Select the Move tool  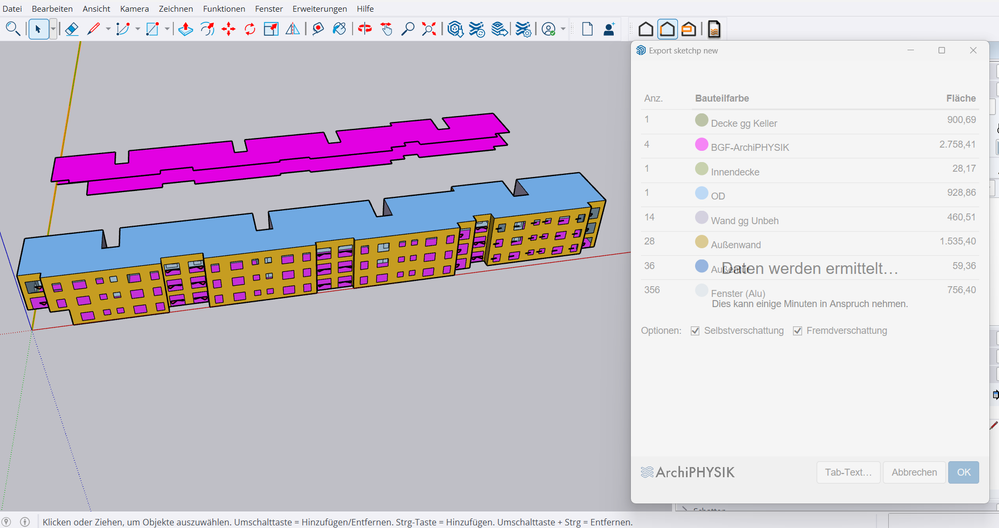228,29
